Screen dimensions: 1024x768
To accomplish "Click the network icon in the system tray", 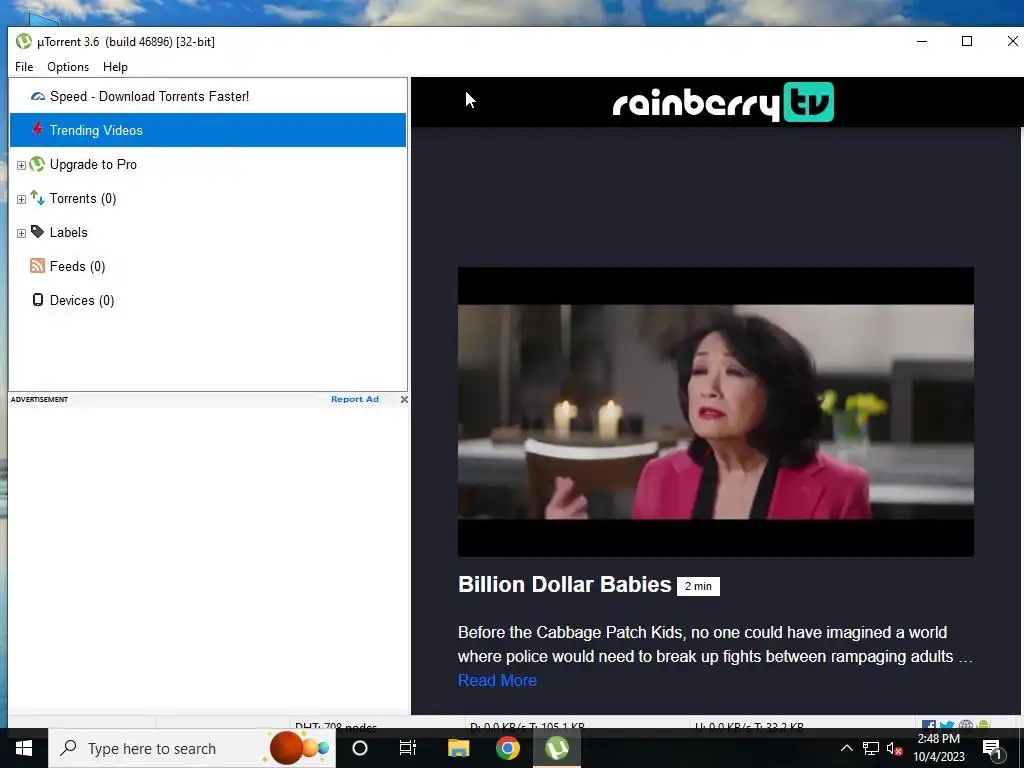I will coord(871,748).
